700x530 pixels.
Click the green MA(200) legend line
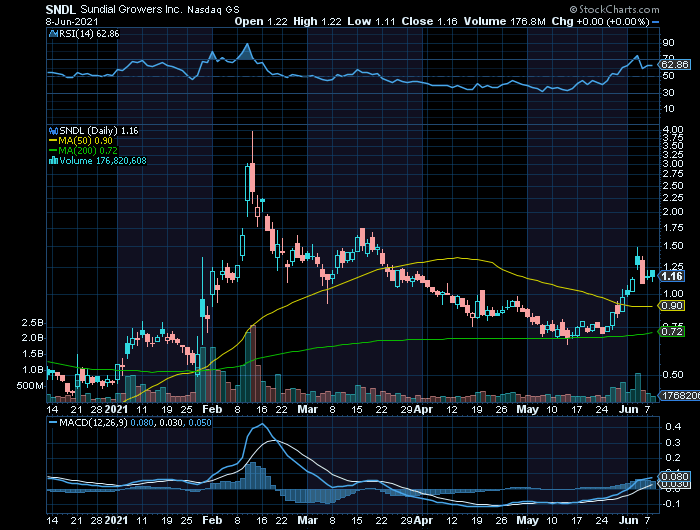(53, 150)
